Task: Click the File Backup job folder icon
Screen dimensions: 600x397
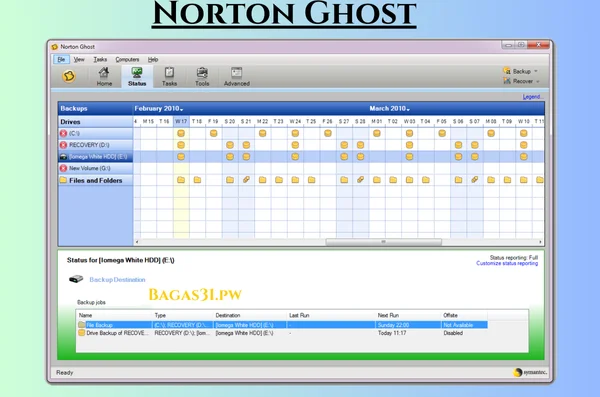Action: [x=82, y=325]
